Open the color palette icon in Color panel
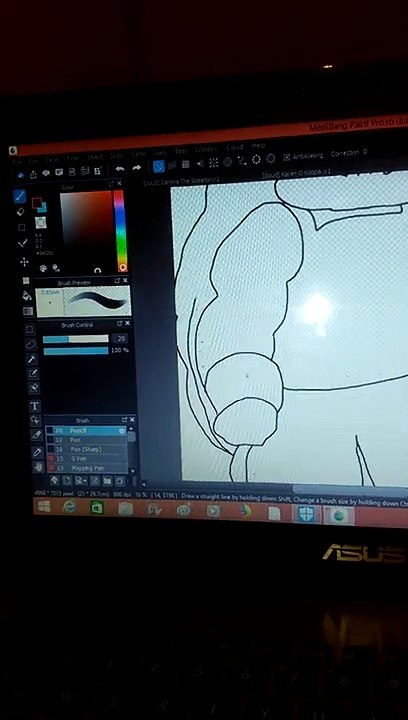 [x=43, y=268]
